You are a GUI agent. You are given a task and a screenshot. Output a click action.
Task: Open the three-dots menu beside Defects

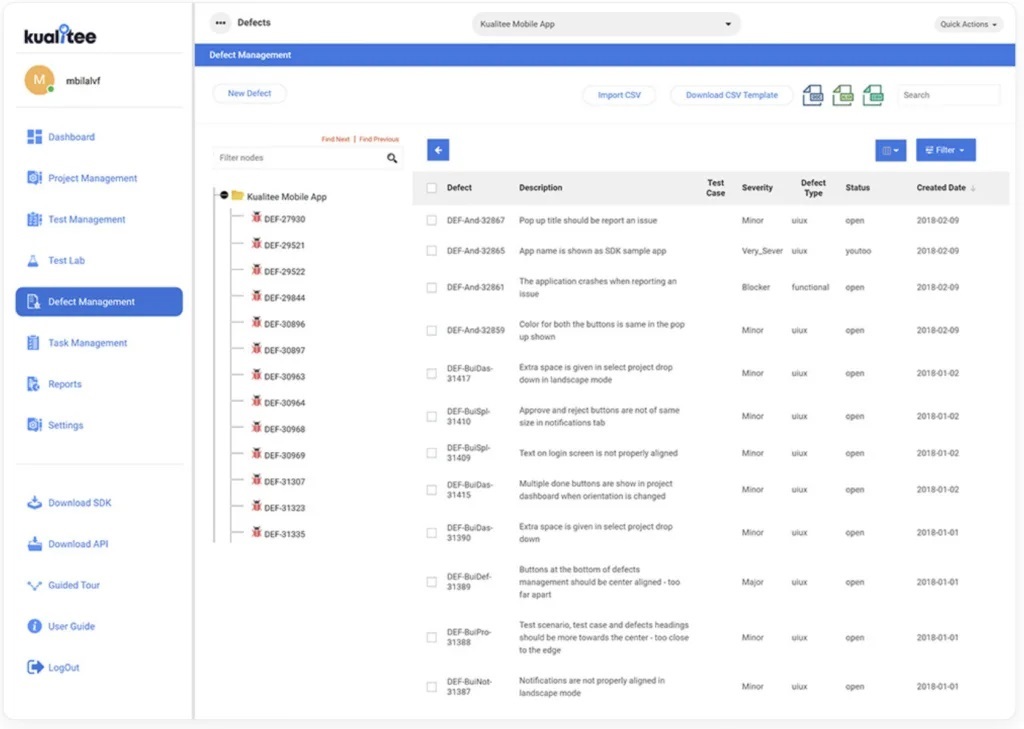click(221, 23)
